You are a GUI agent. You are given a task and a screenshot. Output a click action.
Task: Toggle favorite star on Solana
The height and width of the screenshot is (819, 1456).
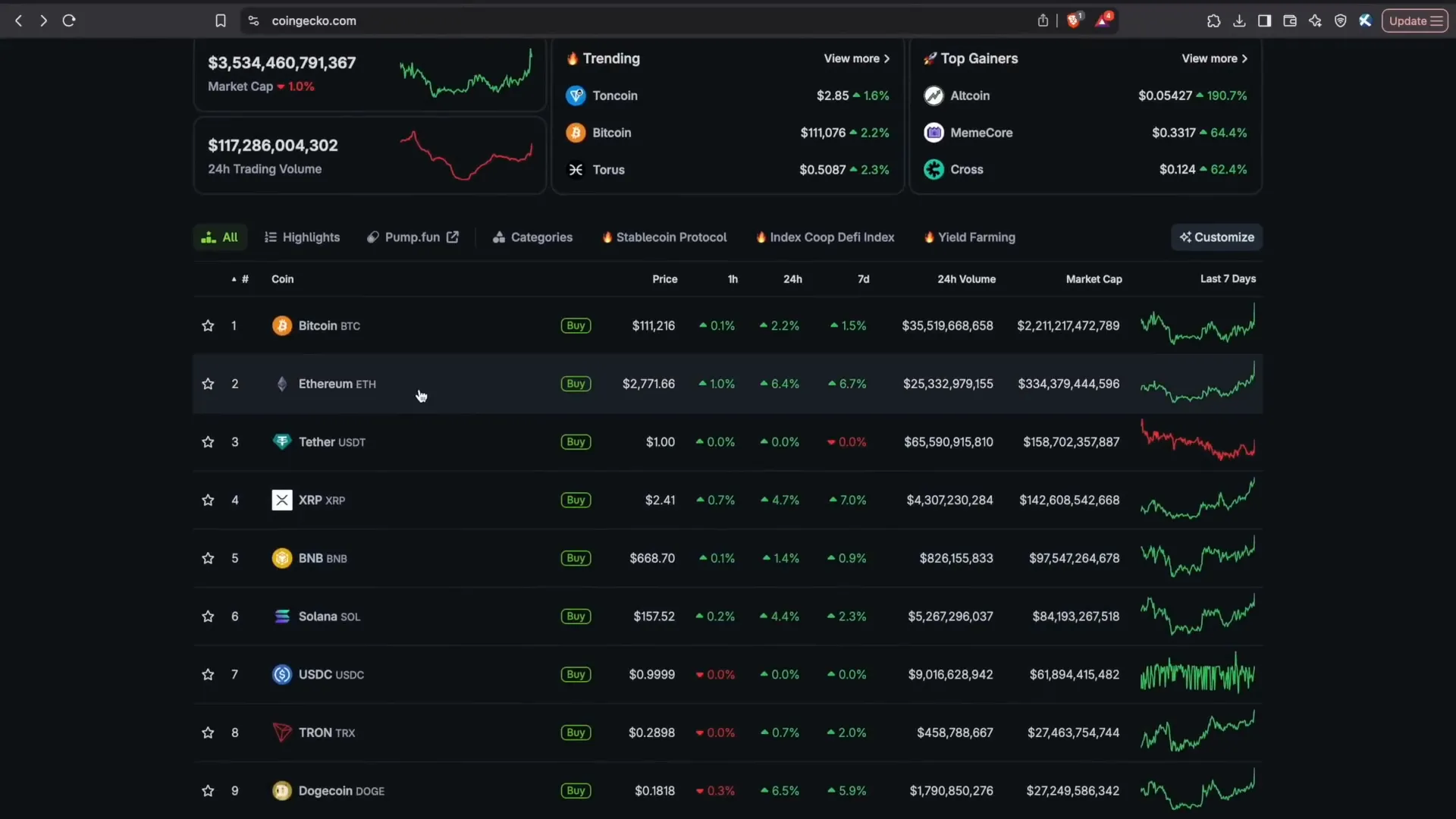[208, 617]
